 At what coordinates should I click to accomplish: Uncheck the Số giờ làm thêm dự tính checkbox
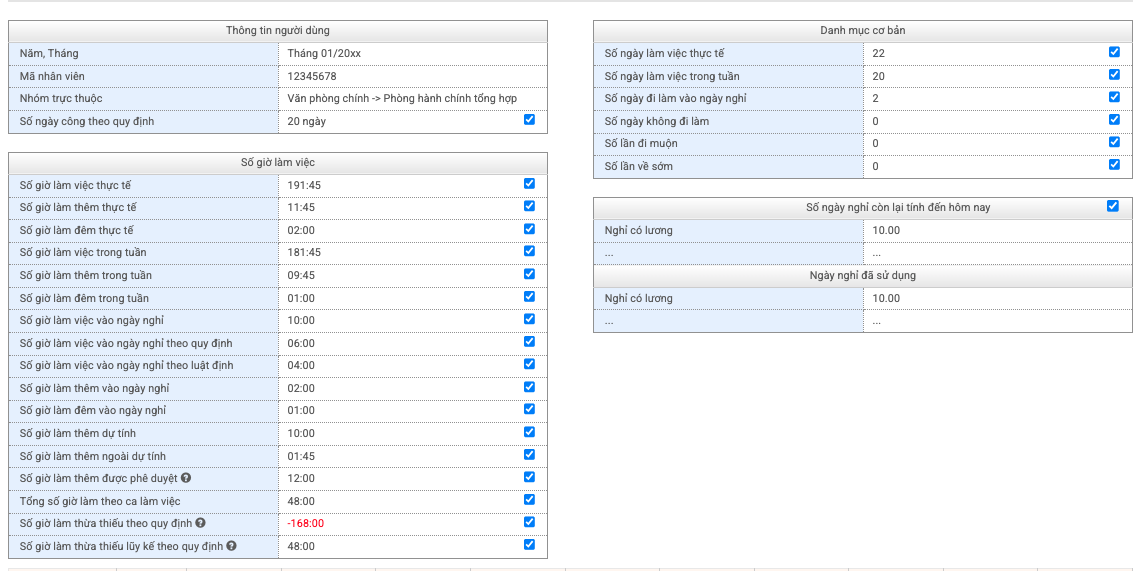[529, 431]
